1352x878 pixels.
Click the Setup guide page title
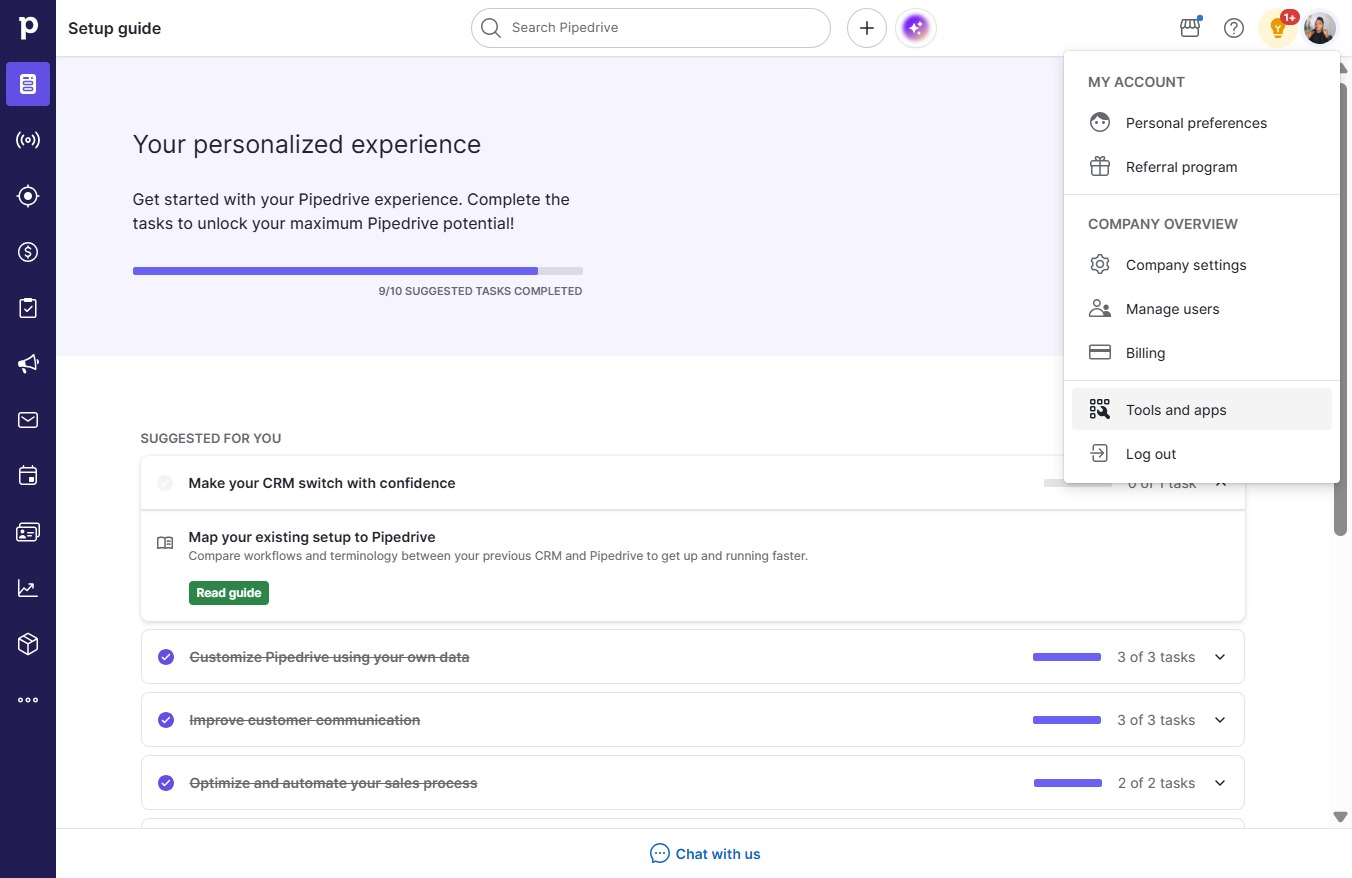[114, 28]
